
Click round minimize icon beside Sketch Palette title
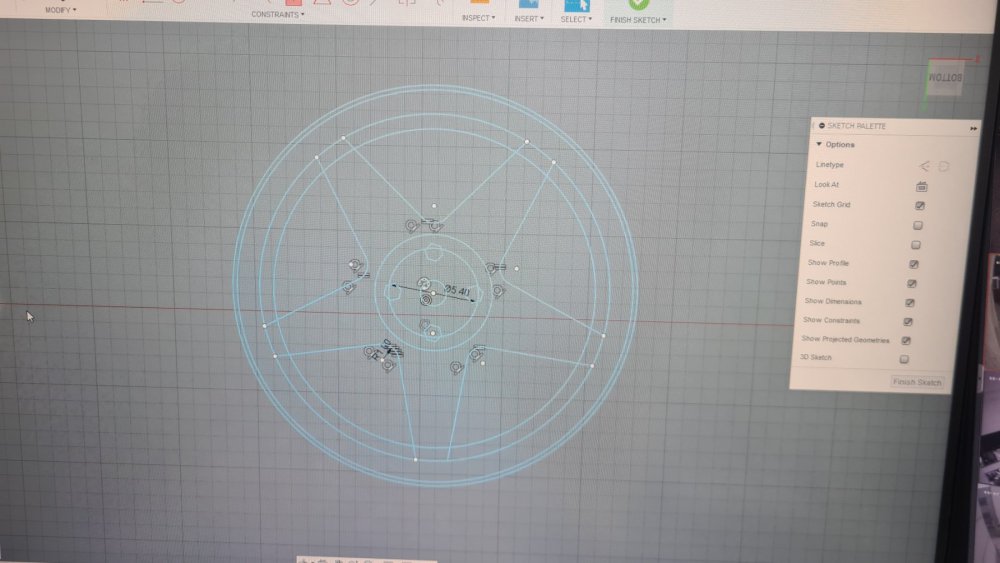pos(822,126)
